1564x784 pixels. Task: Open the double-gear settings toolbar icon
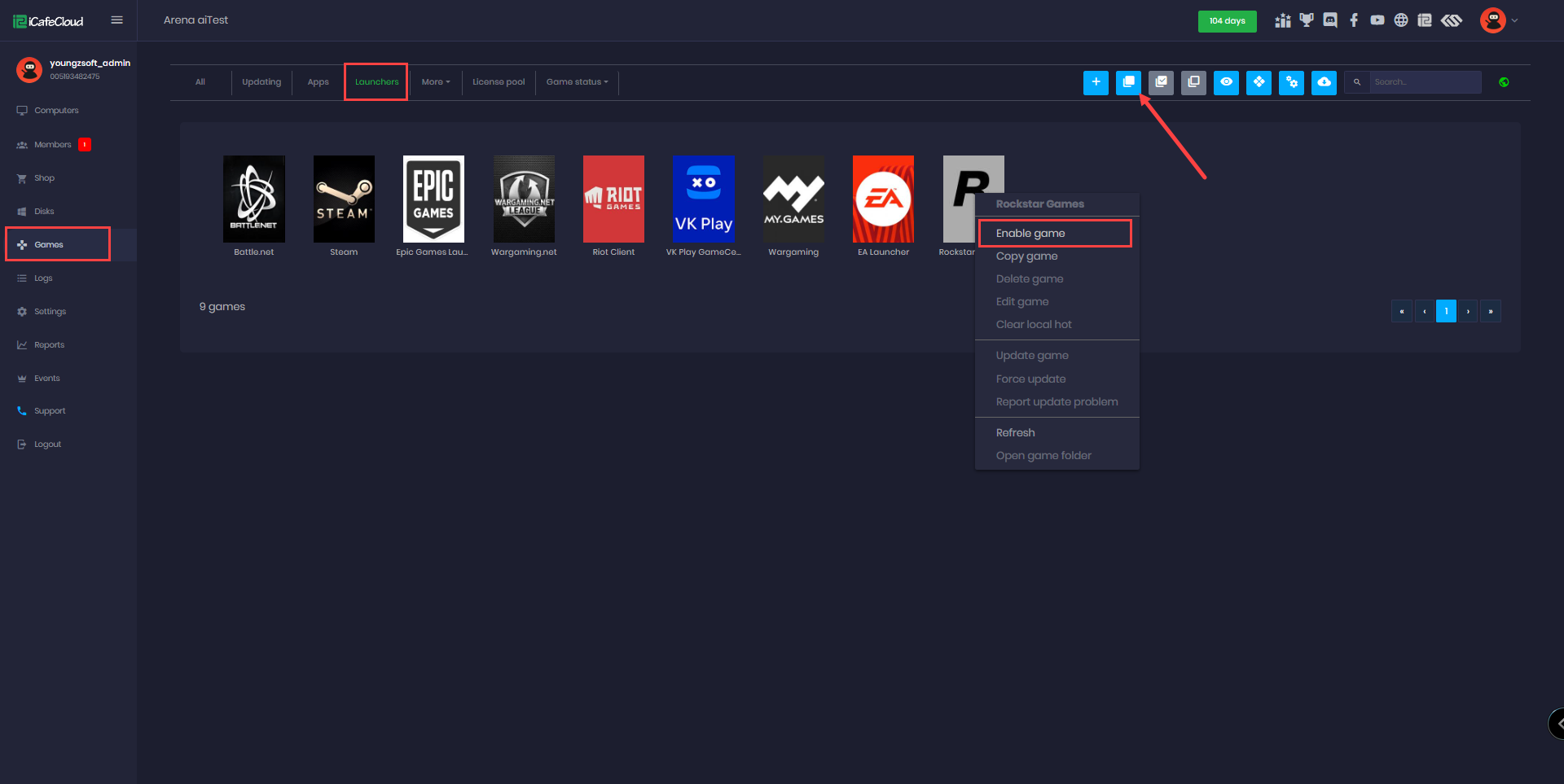[1291, 82]
